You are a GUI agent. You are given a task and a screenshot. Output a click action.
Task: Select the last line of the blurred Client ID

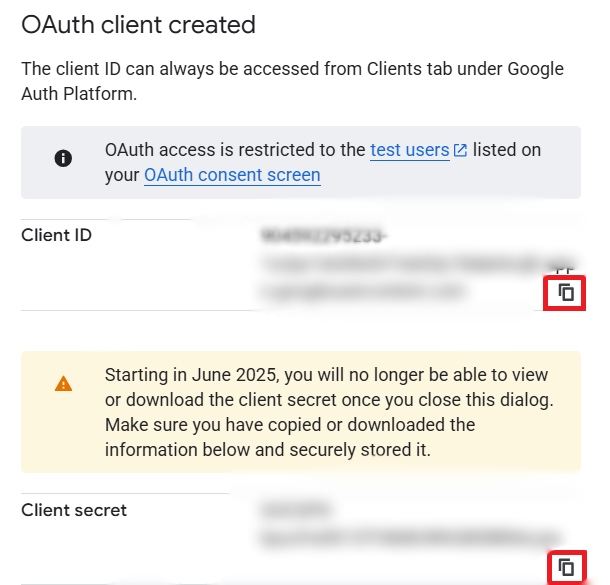pyautogui.click(x=362, y=291)
